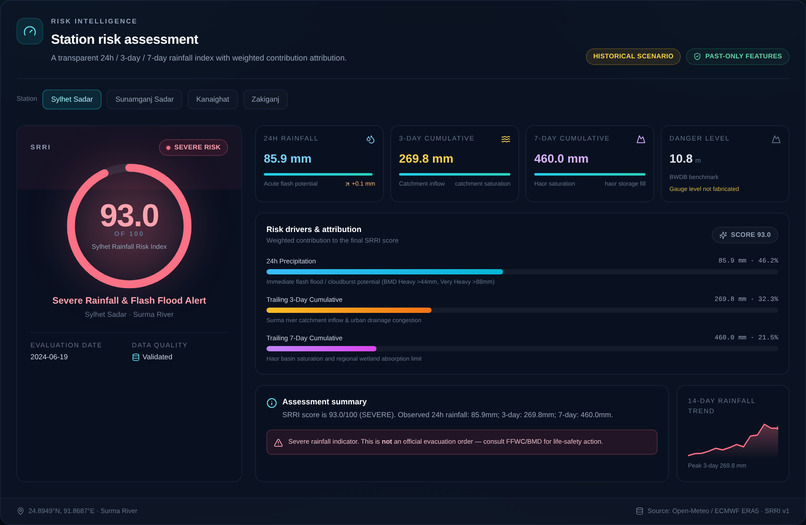Click 'Gauge level not fabricated' note
806x525 pixels.
[x=704, y=189]
